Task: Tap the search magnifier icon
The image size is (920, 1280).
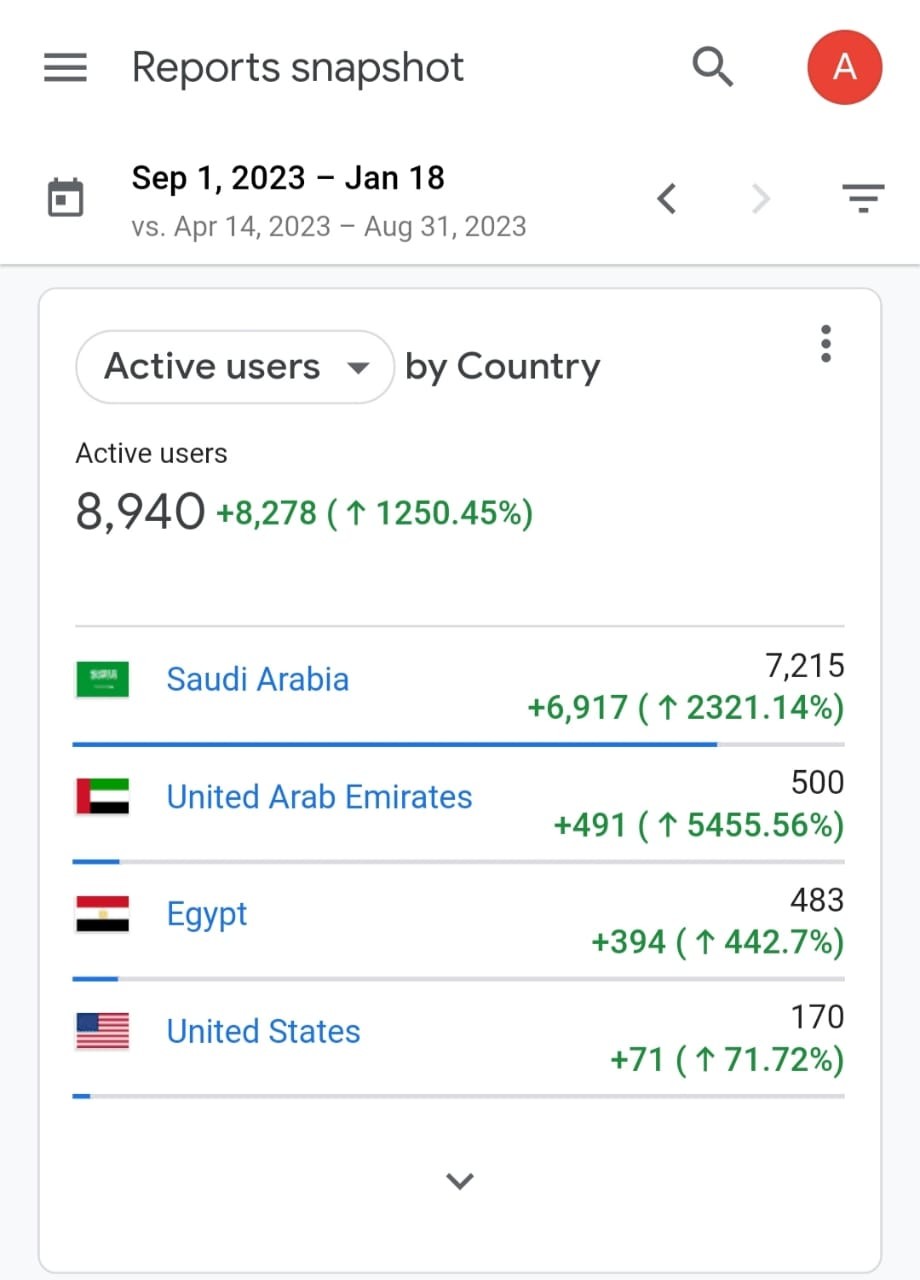Action: pyautogui.click(x=713, y=68)
